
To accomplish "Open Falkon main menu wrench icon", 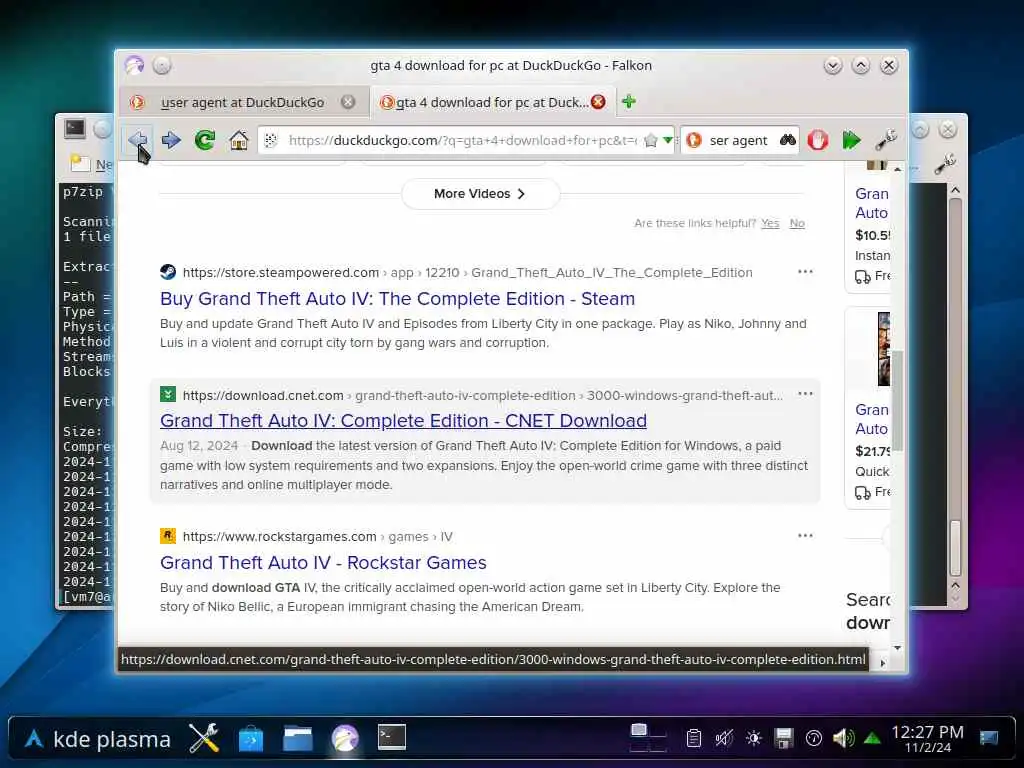I will coord(886,140).
